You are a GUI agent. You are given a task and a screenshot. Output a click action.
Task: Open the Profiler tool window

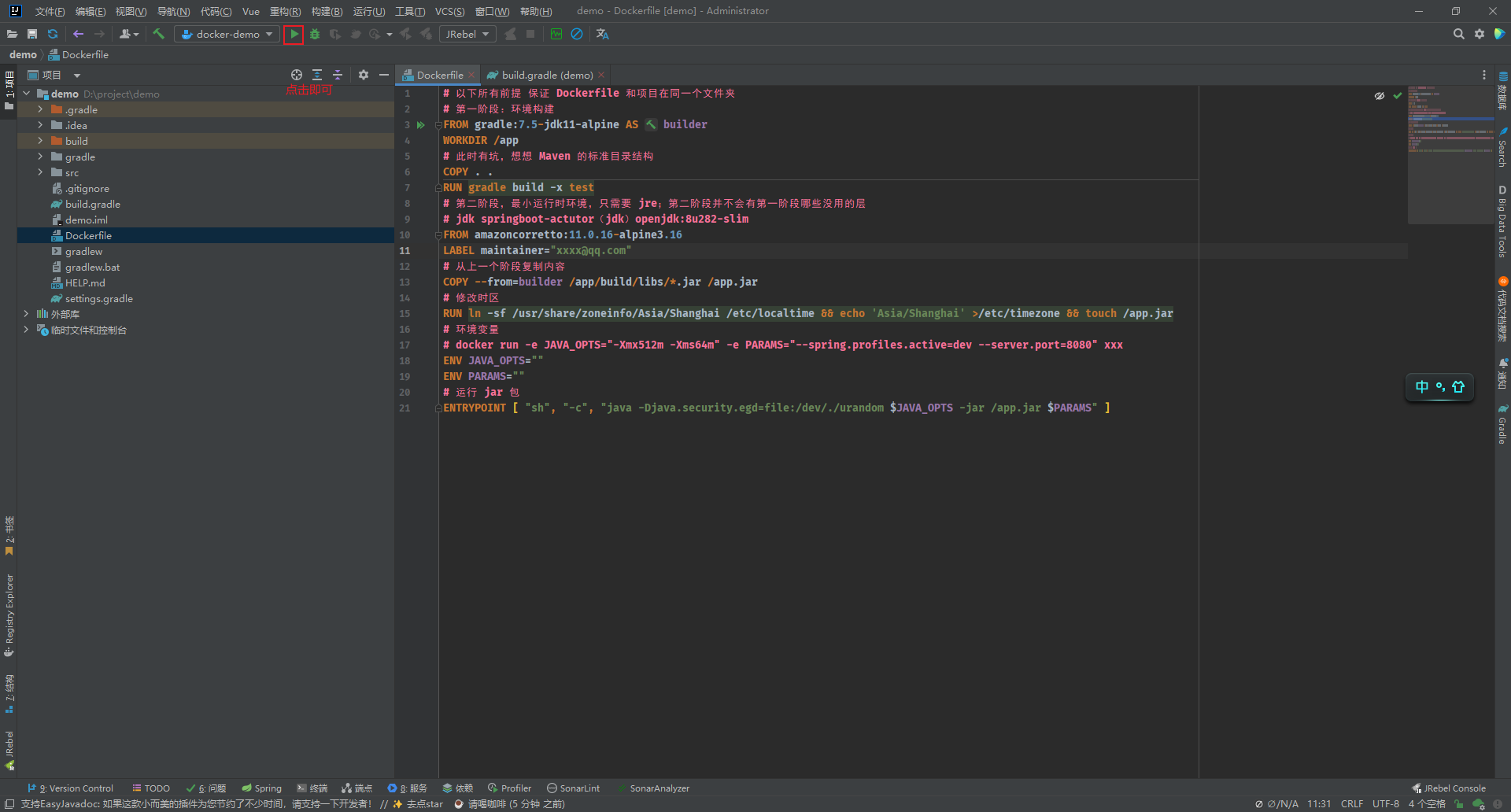[x=509, y=788]
